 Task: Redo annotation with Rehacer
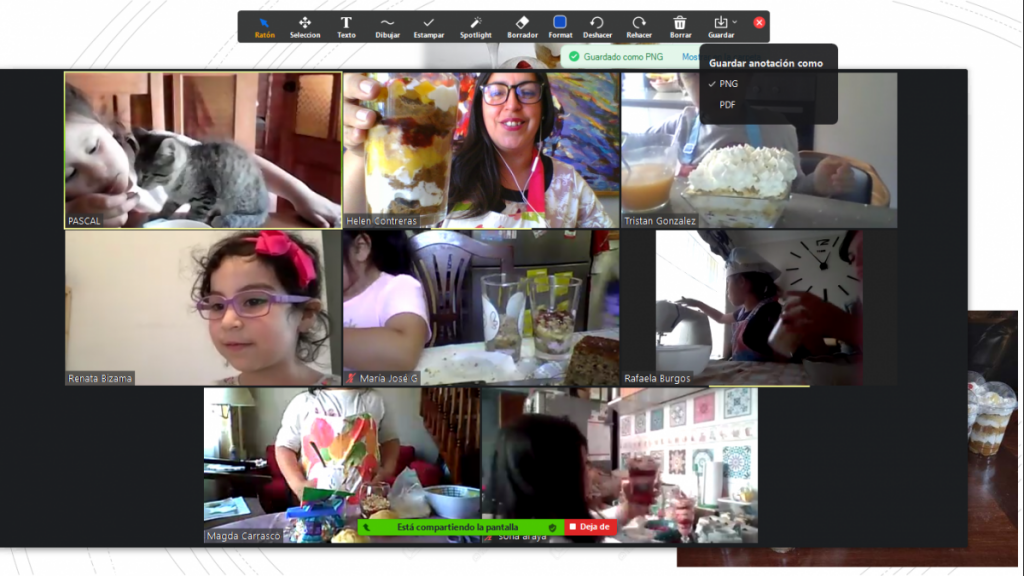click(639, 26)
